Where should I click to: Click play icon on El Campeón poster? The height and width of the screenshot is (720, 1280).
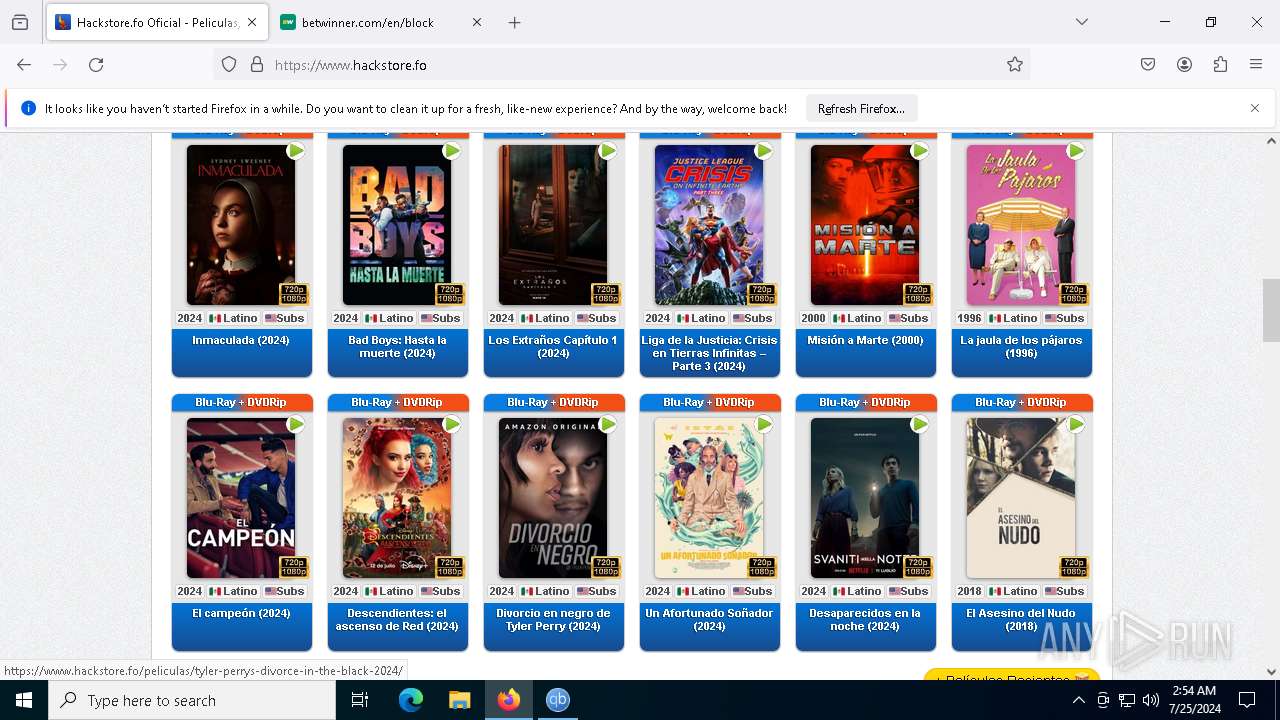(296, 424)
